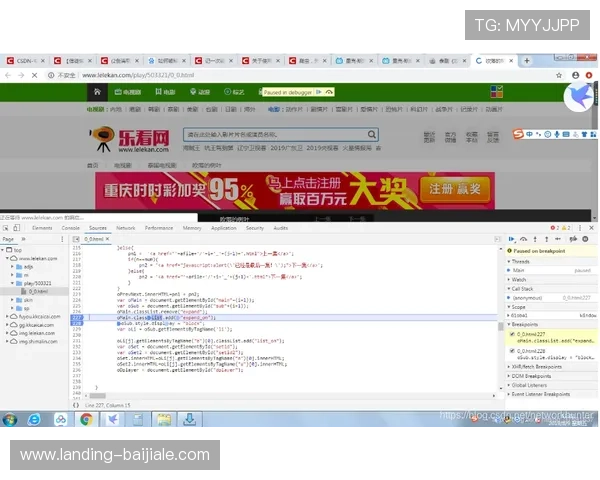Close the 0_0.html source tab
This screenshot has height=480, width=600.
pos(108,239)
